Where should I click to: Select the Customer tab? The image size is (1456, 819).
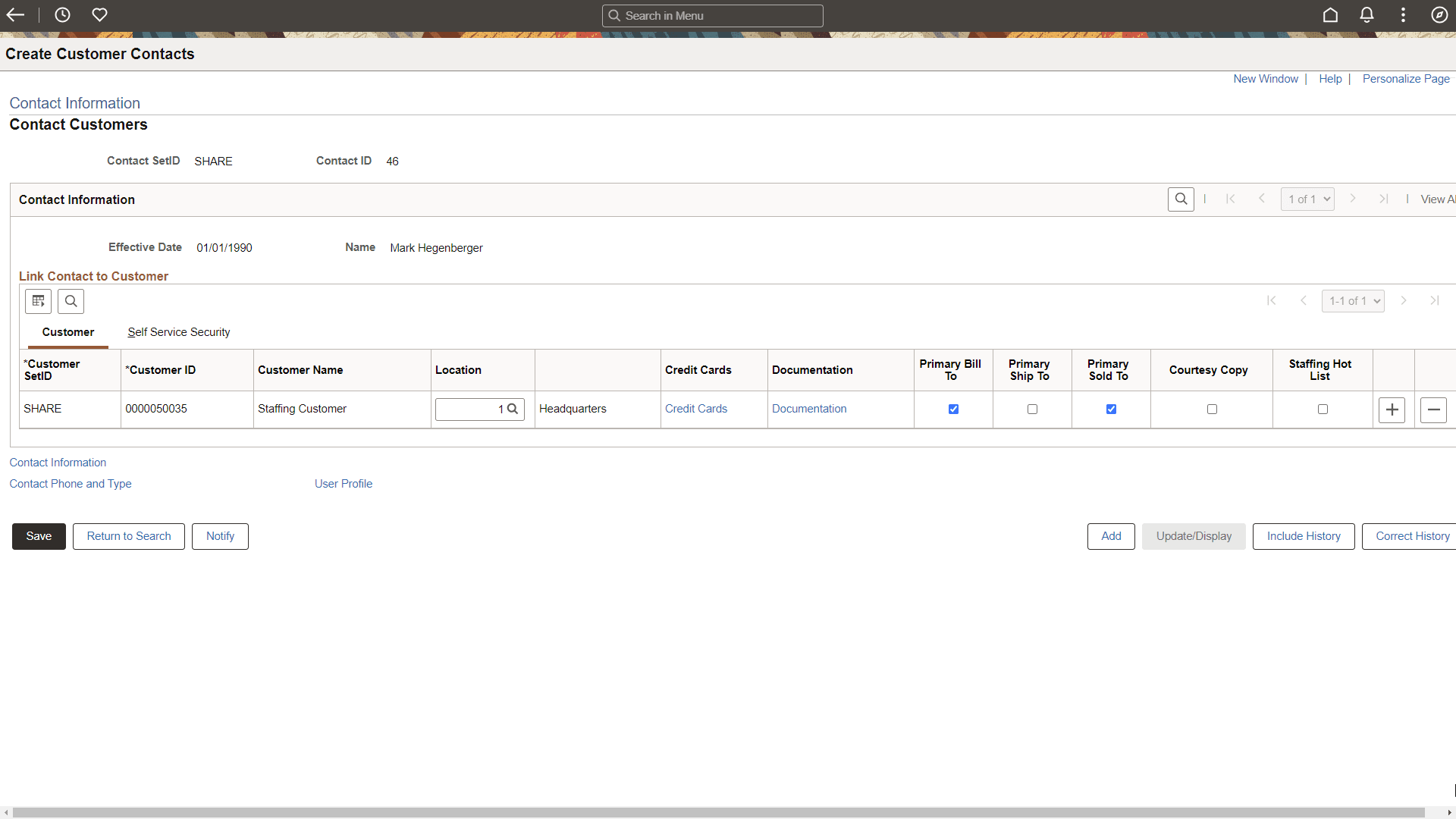[x=68, y=332]
